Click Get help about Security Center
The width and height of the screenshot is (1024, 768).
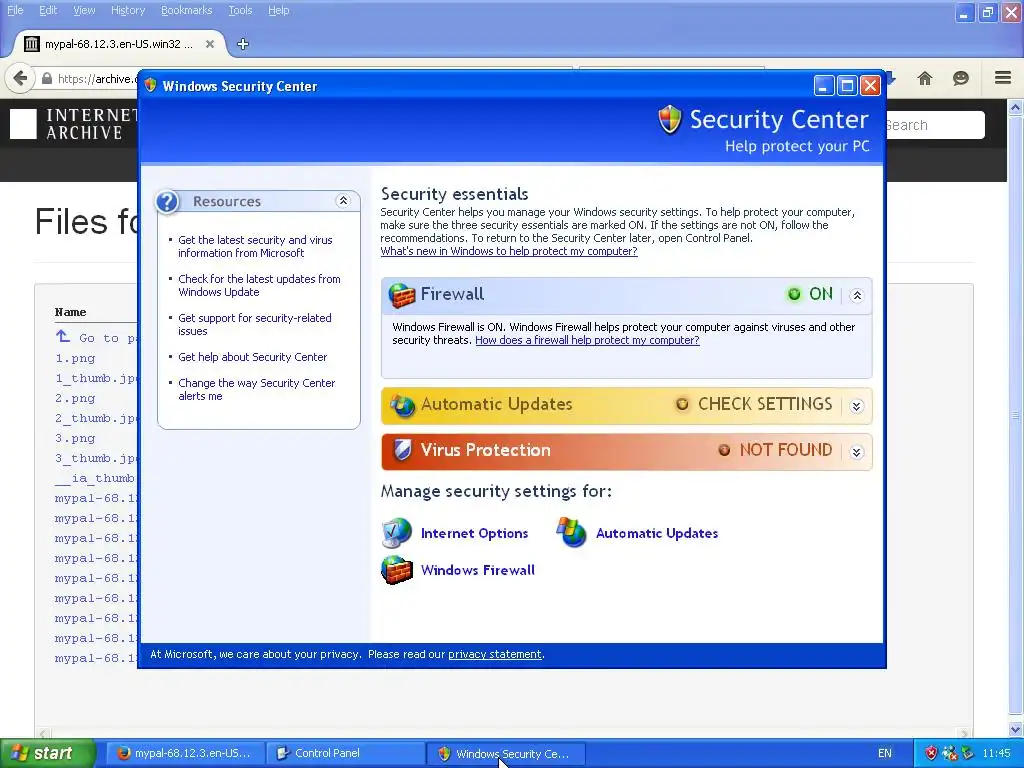point(253,357)
